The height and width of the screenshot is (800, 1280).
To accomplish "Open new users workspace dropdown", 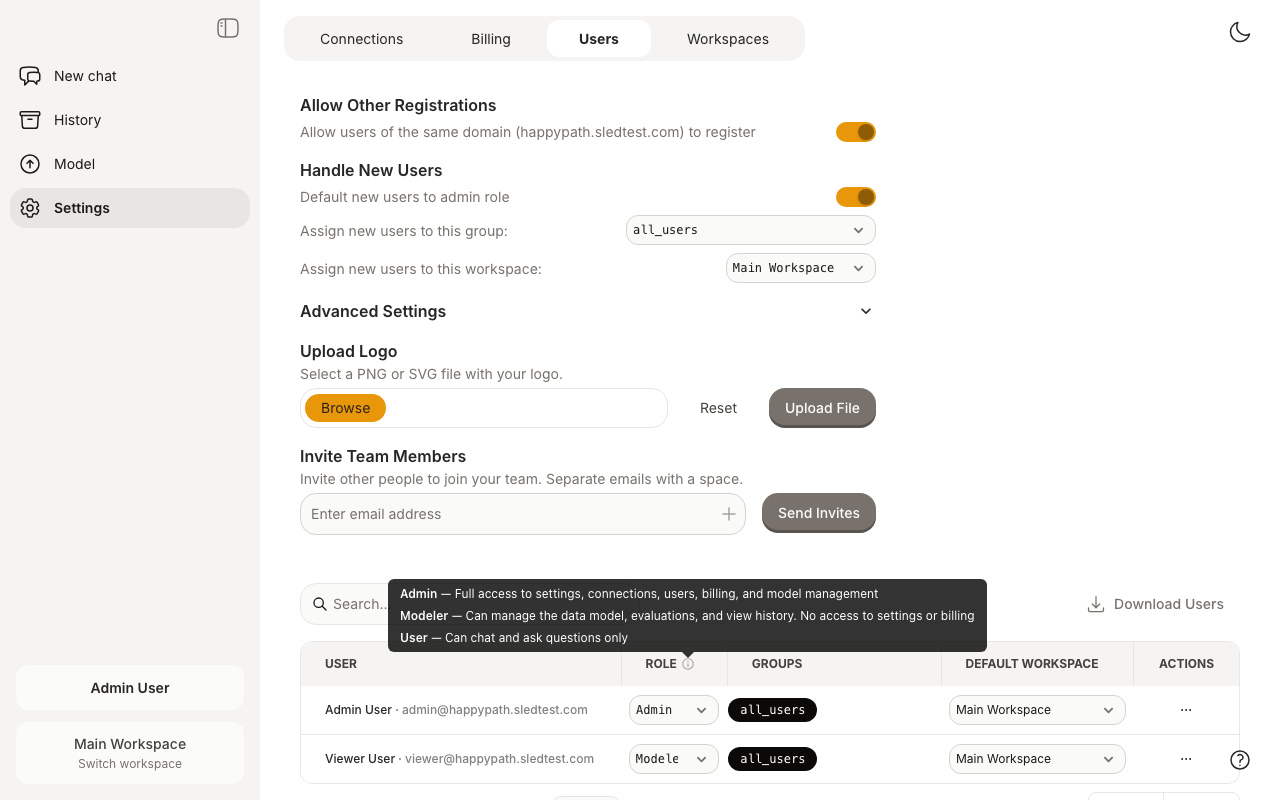I will [800, 268].
